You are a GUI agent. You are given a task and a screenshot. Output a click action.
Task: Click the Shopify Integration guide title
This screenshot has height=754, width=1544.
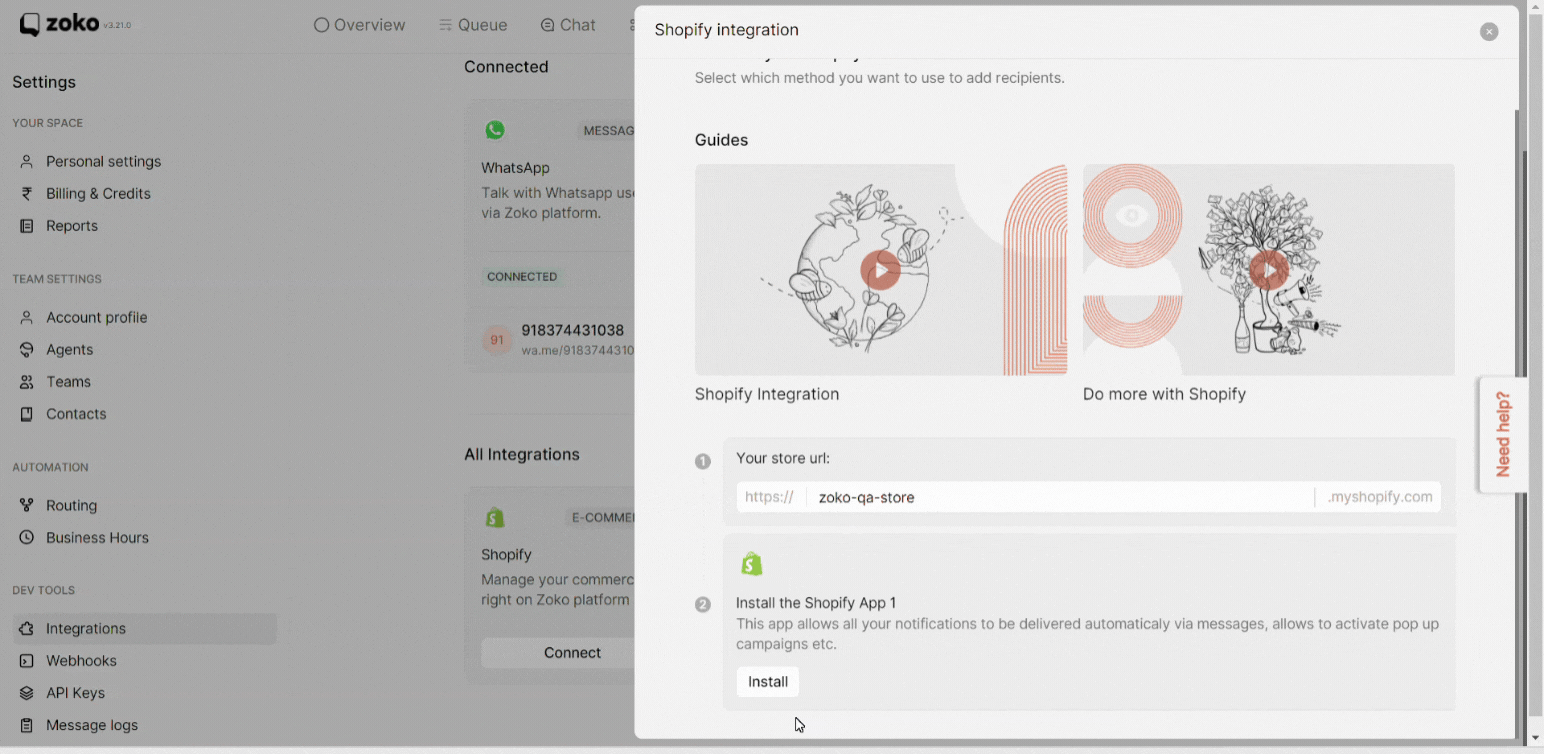click(x=767, y=394)
